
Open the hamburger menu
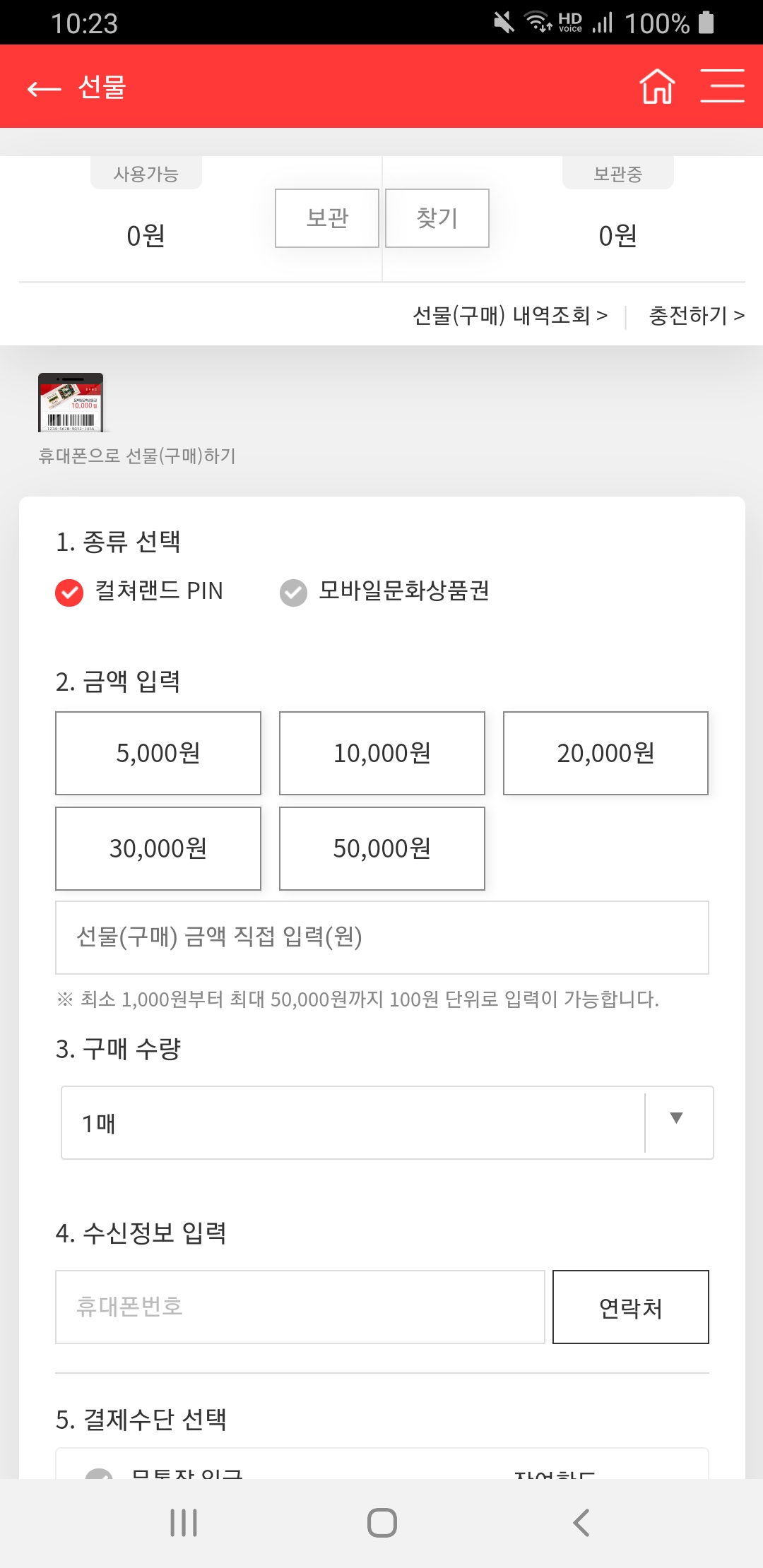(722, 86)
